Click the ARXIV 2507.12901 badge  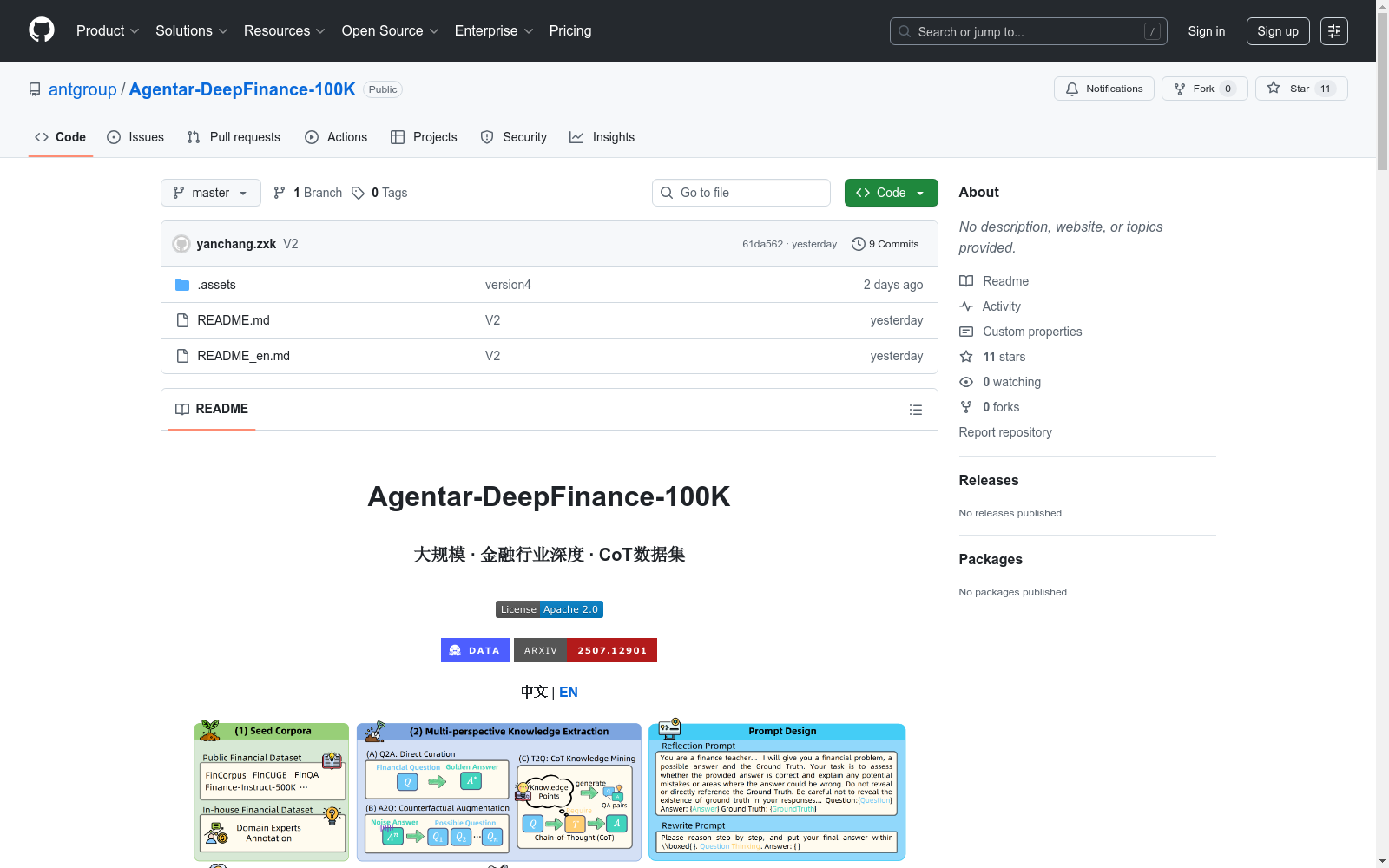pyautogui.click(x=585, y=650)
